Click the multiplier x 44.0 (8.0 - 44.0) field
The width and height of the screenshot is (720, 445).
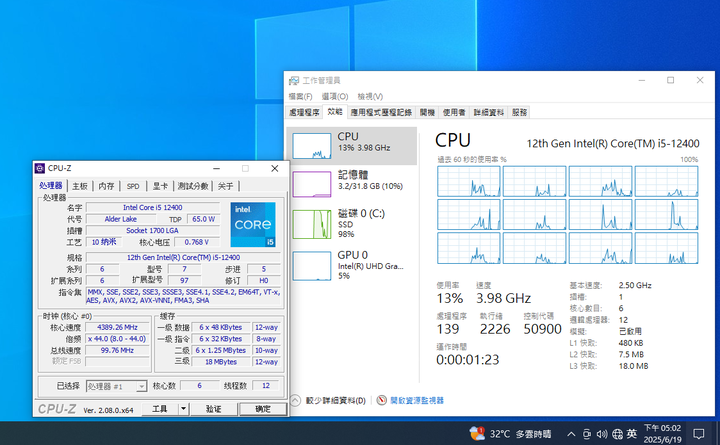tap(118, 339)
